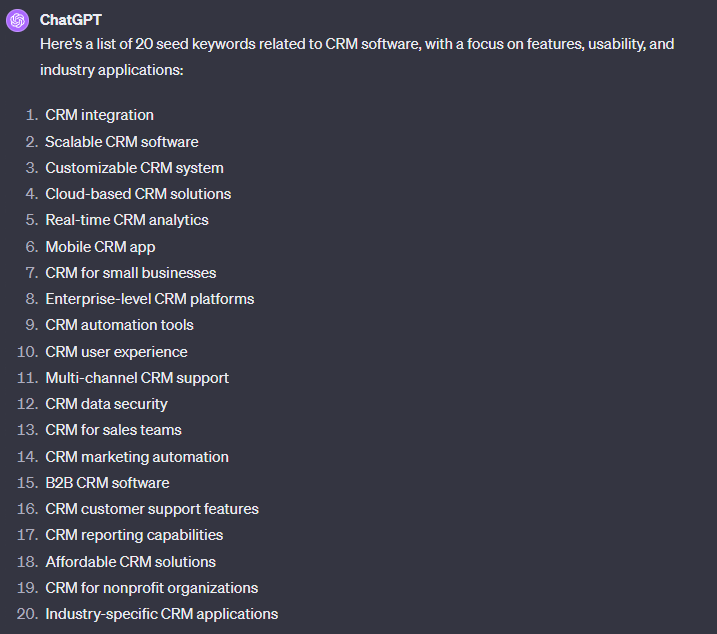Click 'CRM data security' line

click(106, 404)
